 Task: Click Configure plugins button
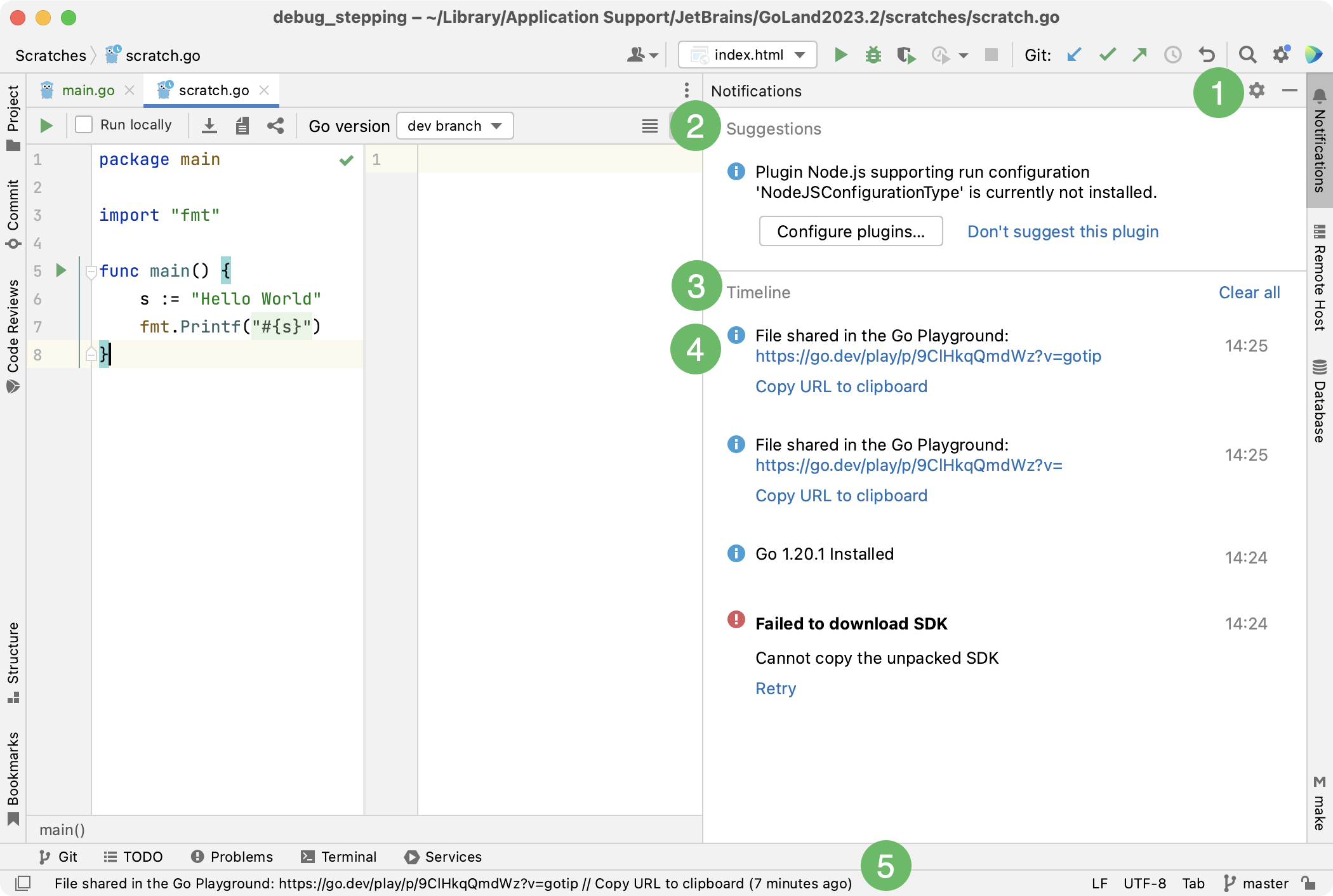point(849,231)
